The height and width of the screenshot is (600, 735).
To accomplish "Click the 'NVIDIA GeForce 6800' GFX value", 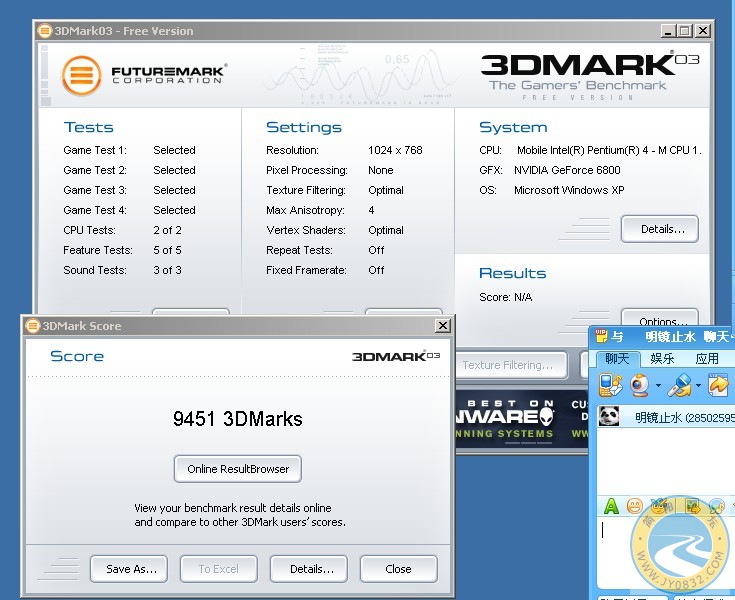I will pyautogui.click(x=567, y=170).
